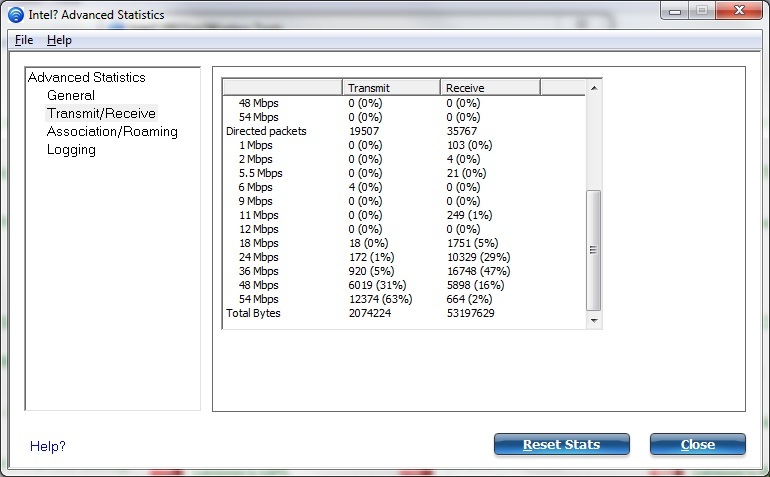The height and width of the screenshot is (477, 770).
Task: Click the Reset Stats button
Action: (562, 445)
